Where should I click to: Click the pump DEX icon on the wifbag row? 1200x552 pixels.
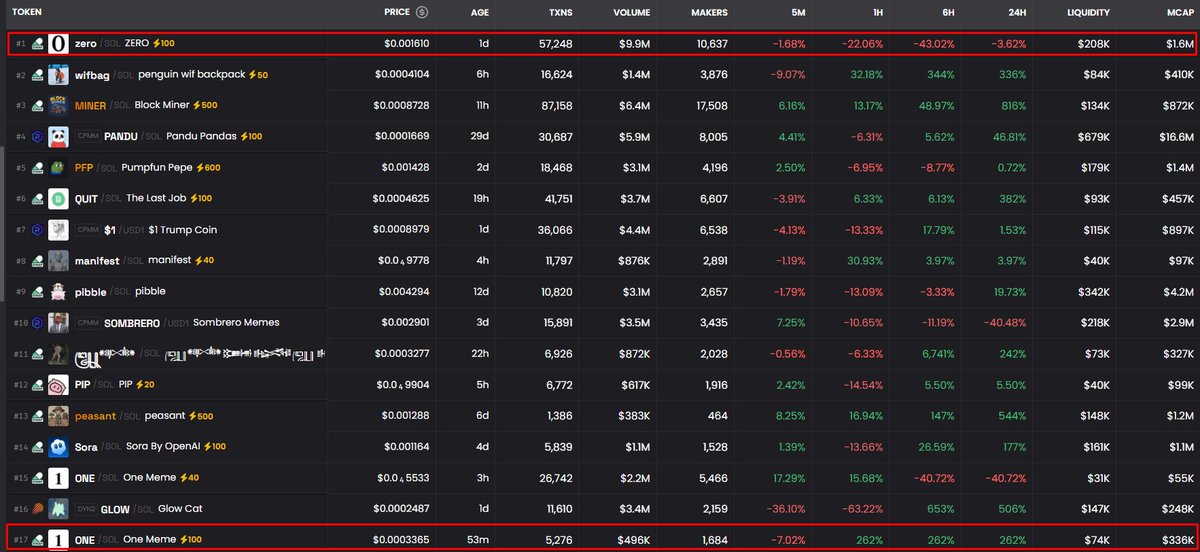tap(37, 75)
